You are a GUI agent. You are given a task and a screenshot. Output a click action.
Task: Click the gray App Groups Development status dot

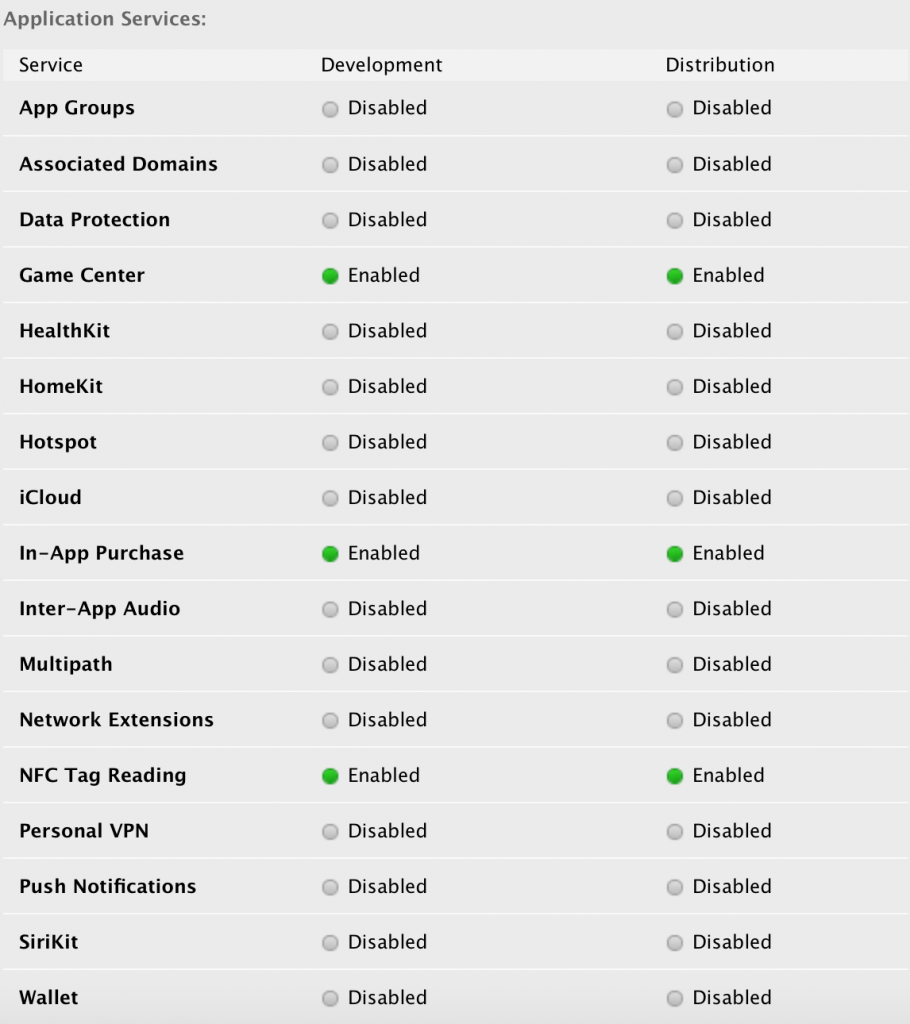(x=330, y=109)
